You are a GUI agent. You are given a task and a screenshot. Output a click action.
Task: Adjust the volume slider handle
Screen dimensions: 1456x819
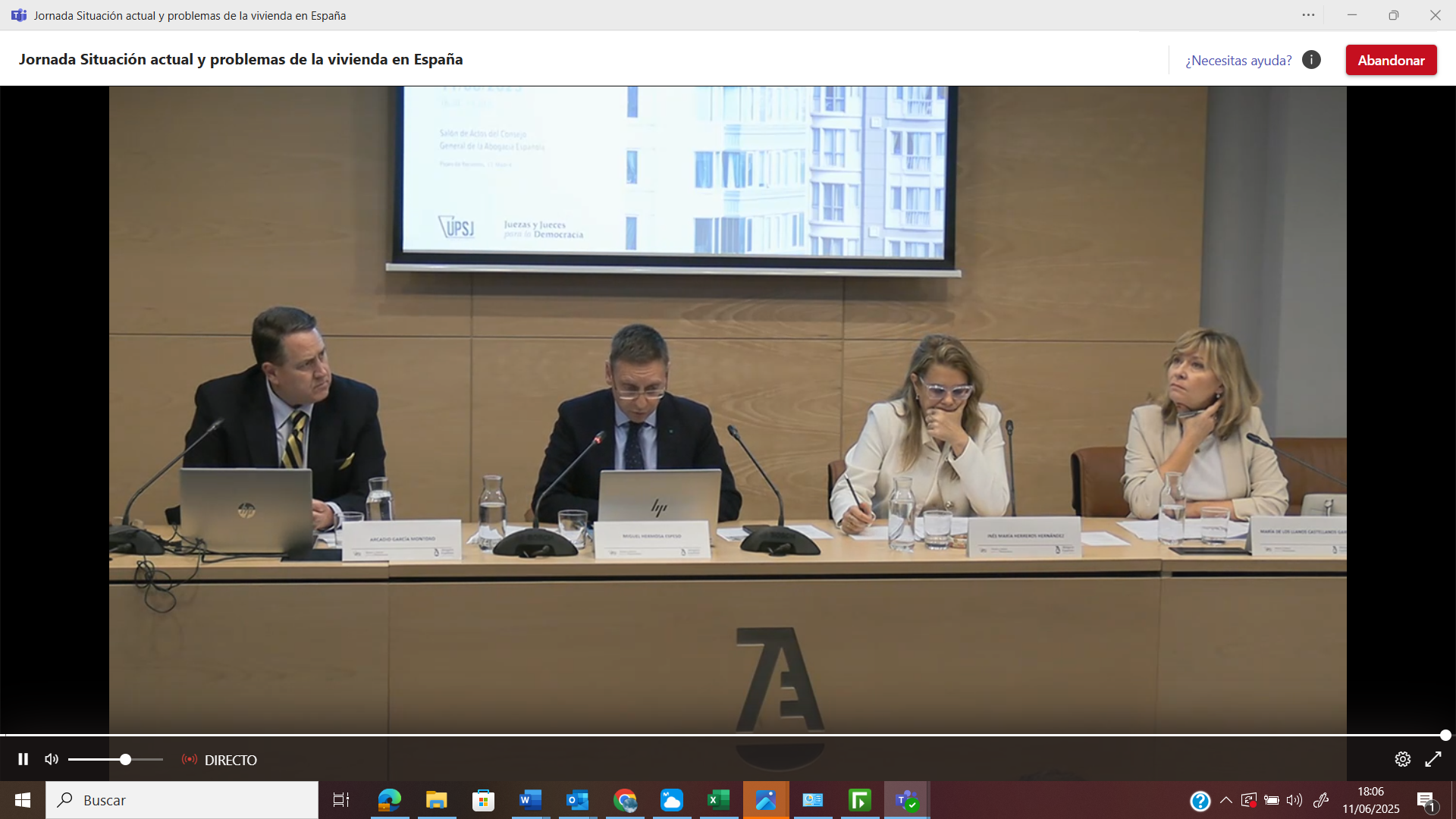pyautogui.click(x=126, y=759)
